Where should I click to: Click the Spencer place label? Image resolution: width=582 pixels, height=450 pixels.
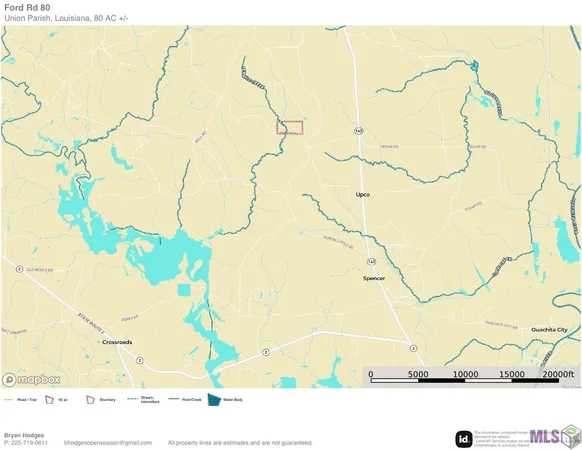[374, 278]
